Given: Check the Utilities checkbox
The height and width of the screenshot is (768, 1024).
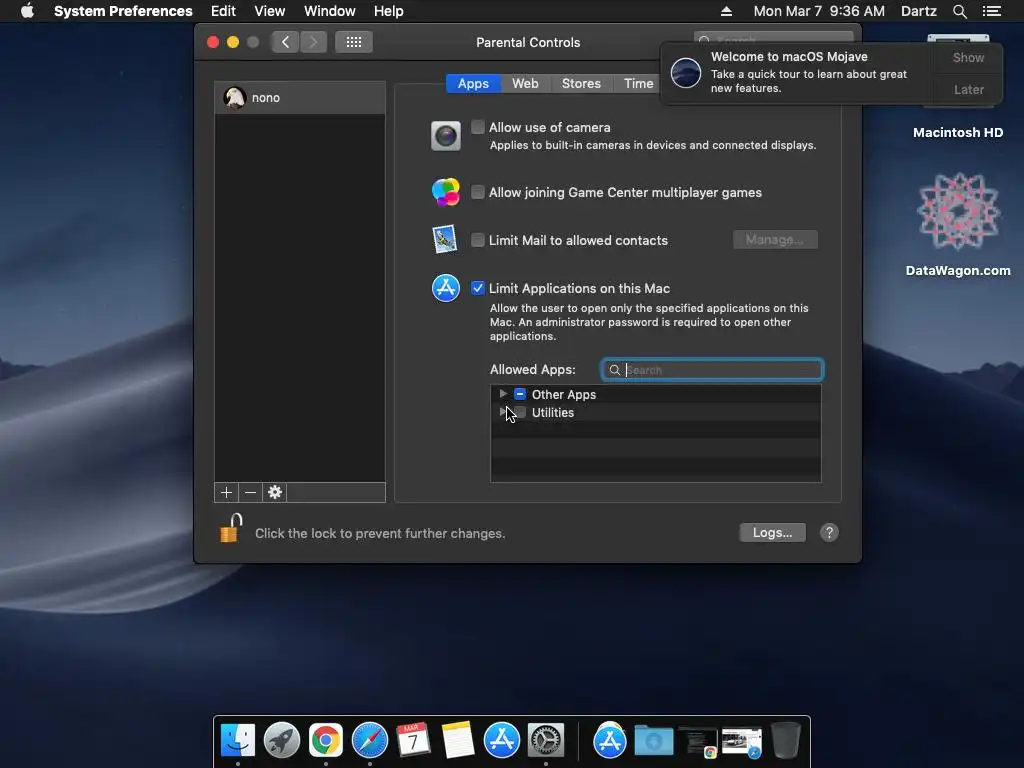Looking at the screenshot, I should point(520,412).
